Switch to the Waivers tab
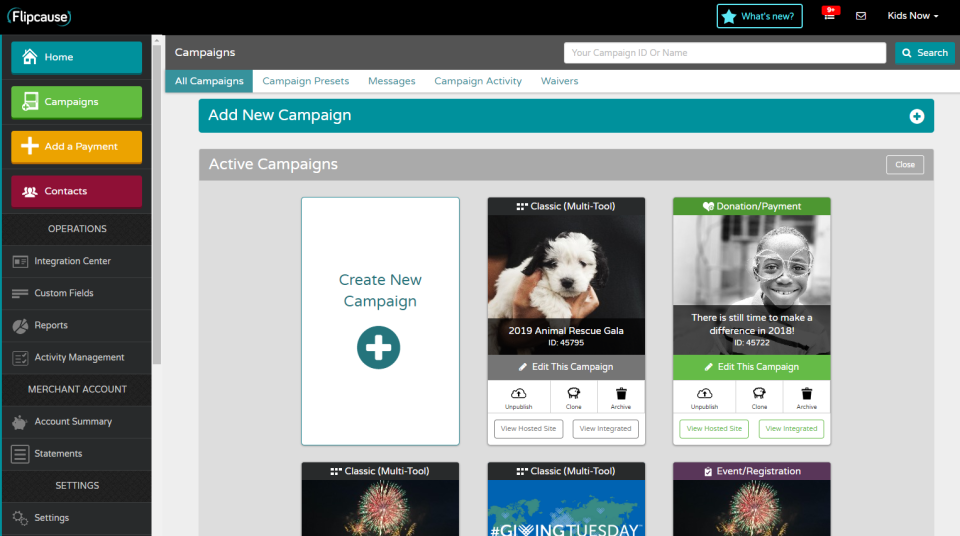The width and height of the screenshot is (960, 536). tap(559, 81)
